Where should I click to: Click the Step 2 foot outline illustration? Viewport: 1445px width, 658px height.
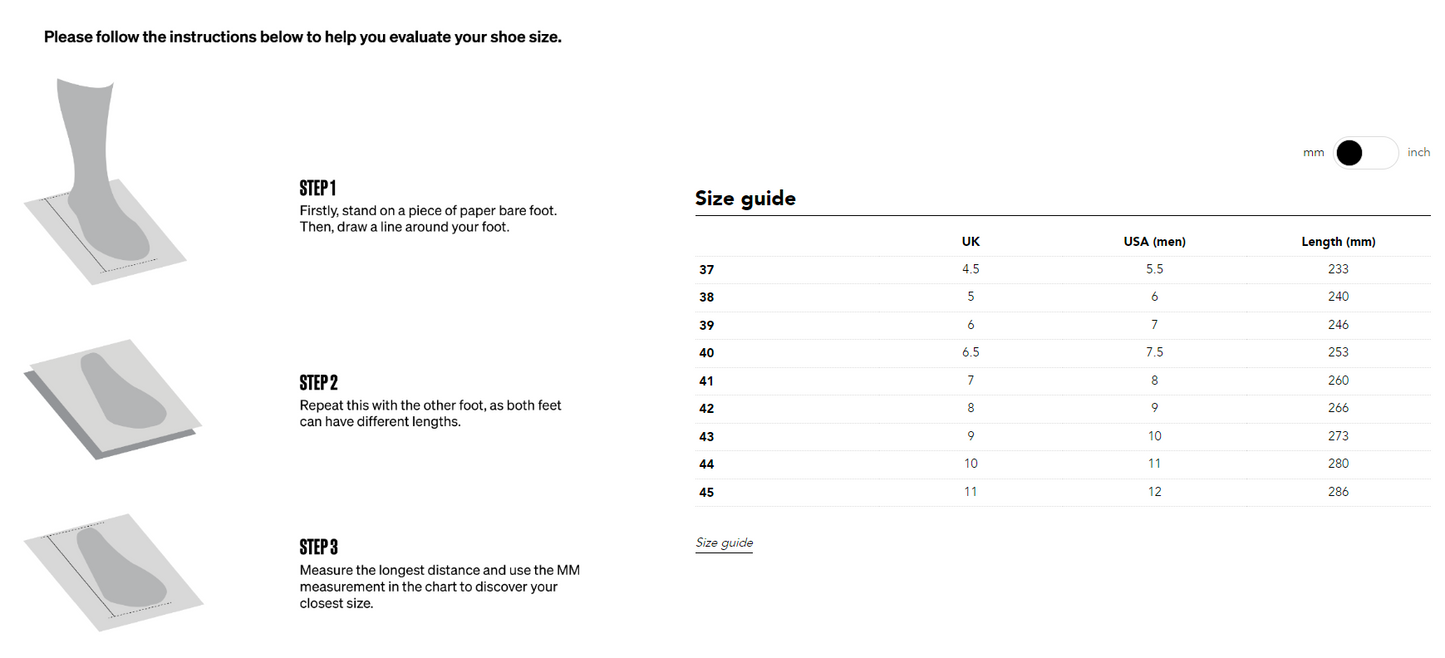pyautogui.click(x=112, y=397)
